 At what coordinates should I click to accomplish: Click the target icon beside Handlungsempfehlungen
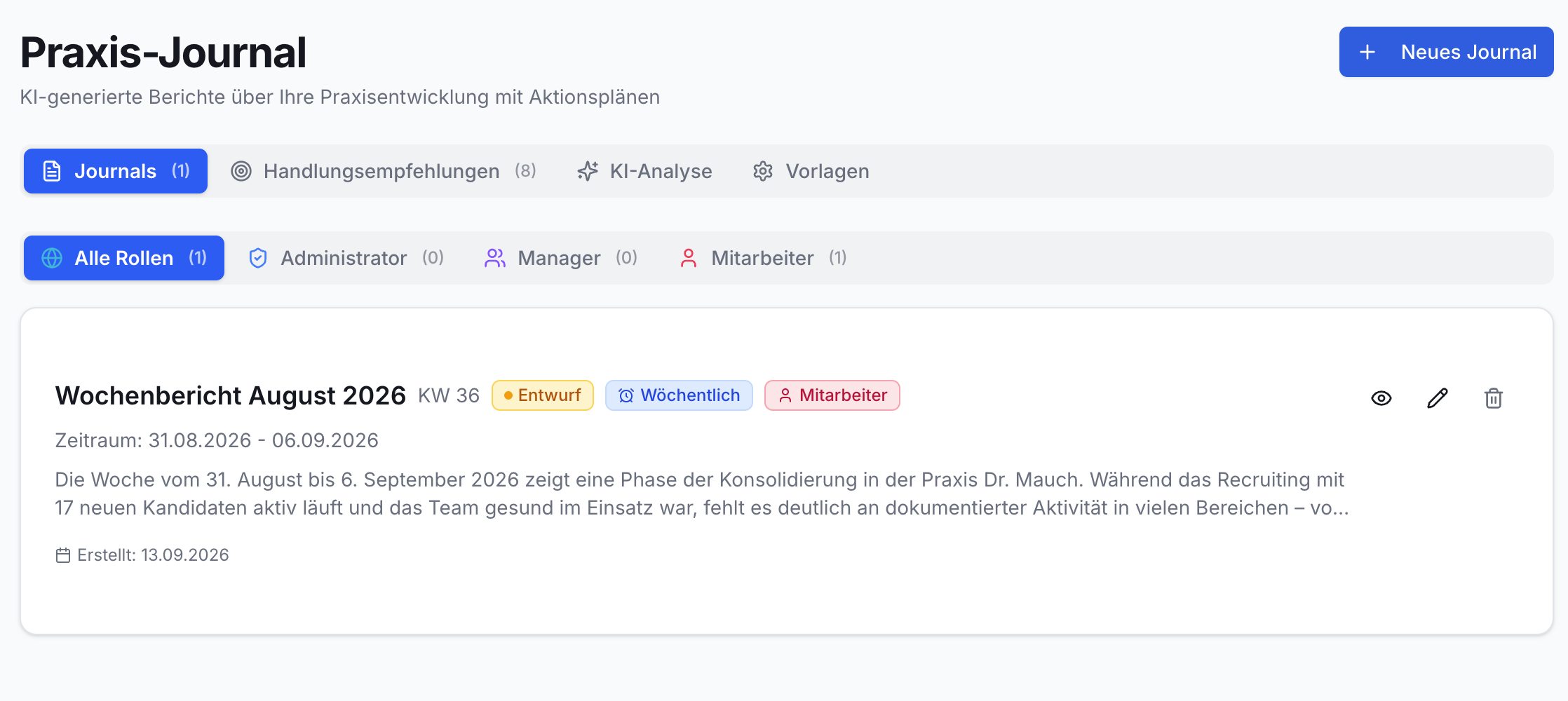coord(241,171)
